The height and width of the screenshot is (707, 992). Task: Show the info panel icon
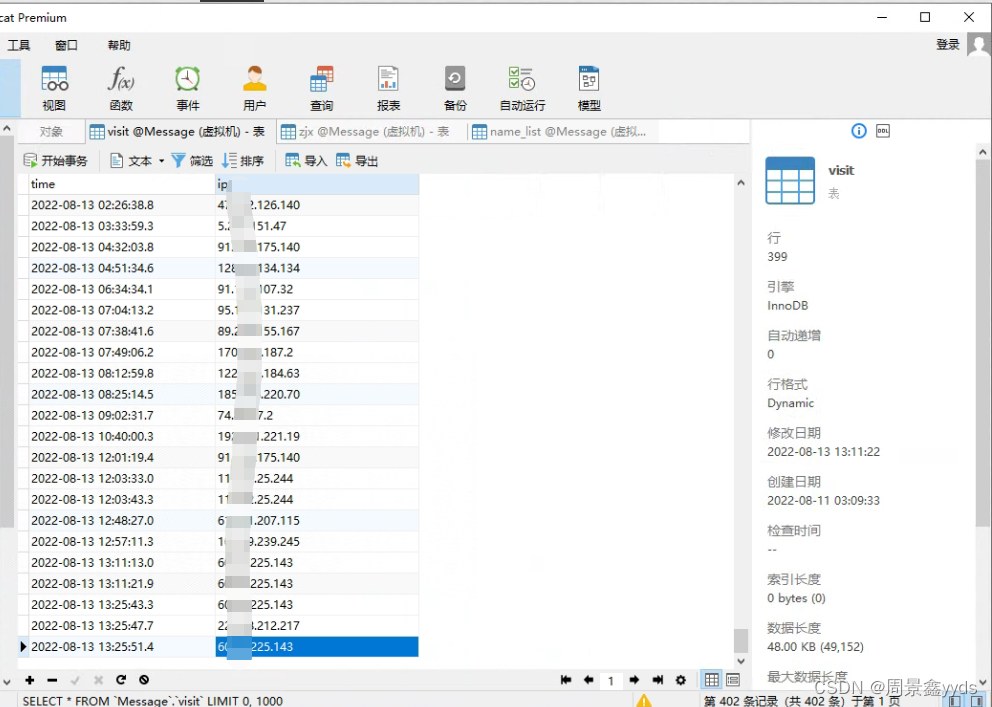coord(859,131)
